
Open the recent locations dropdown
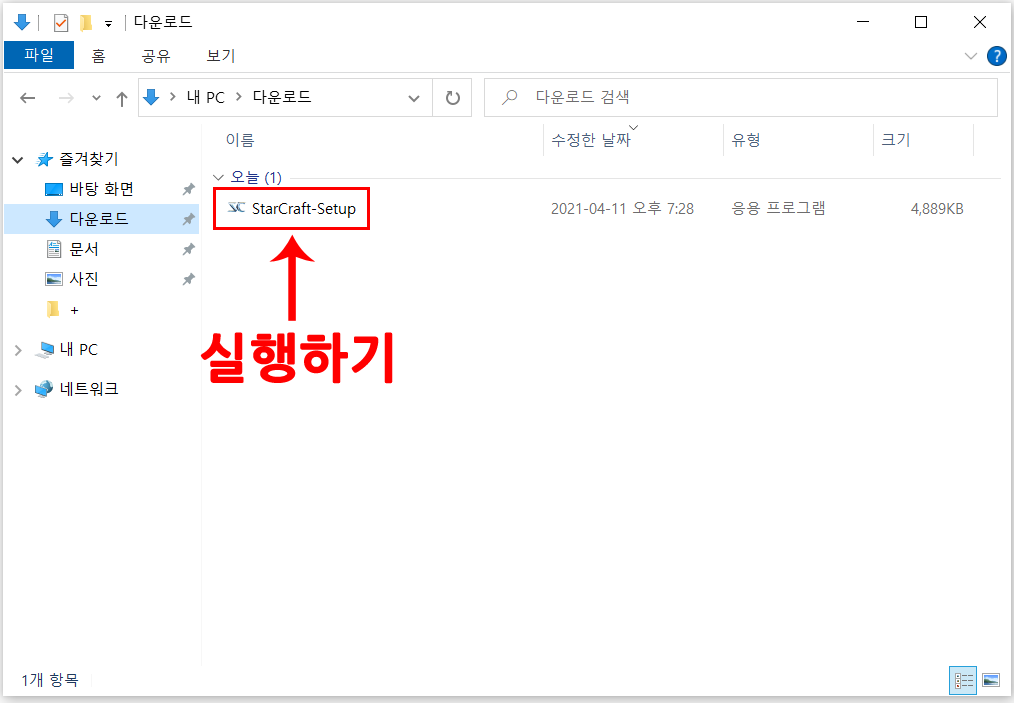pos(96,98)
